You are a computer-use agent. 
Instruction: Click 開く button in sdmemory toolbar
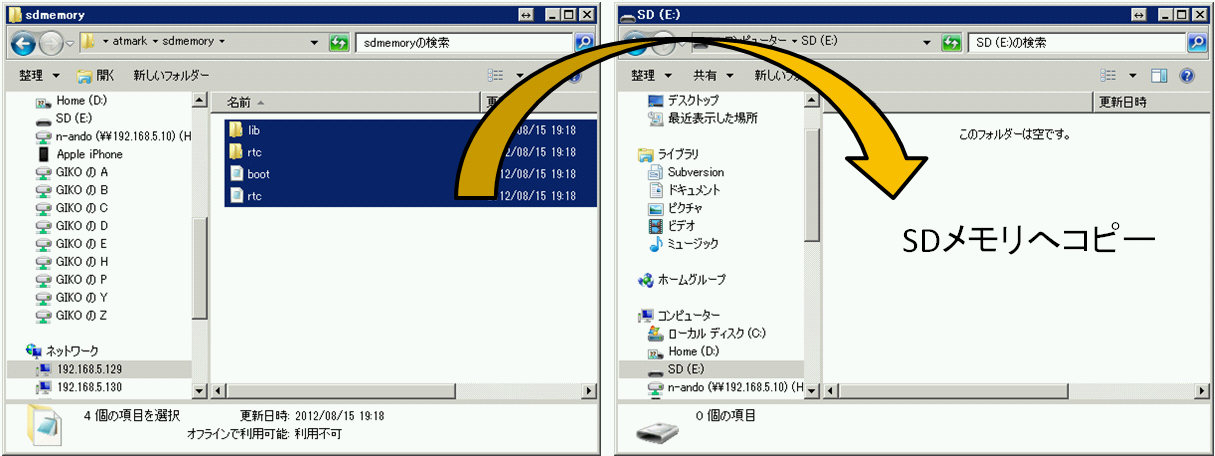[x=97, y=76]
